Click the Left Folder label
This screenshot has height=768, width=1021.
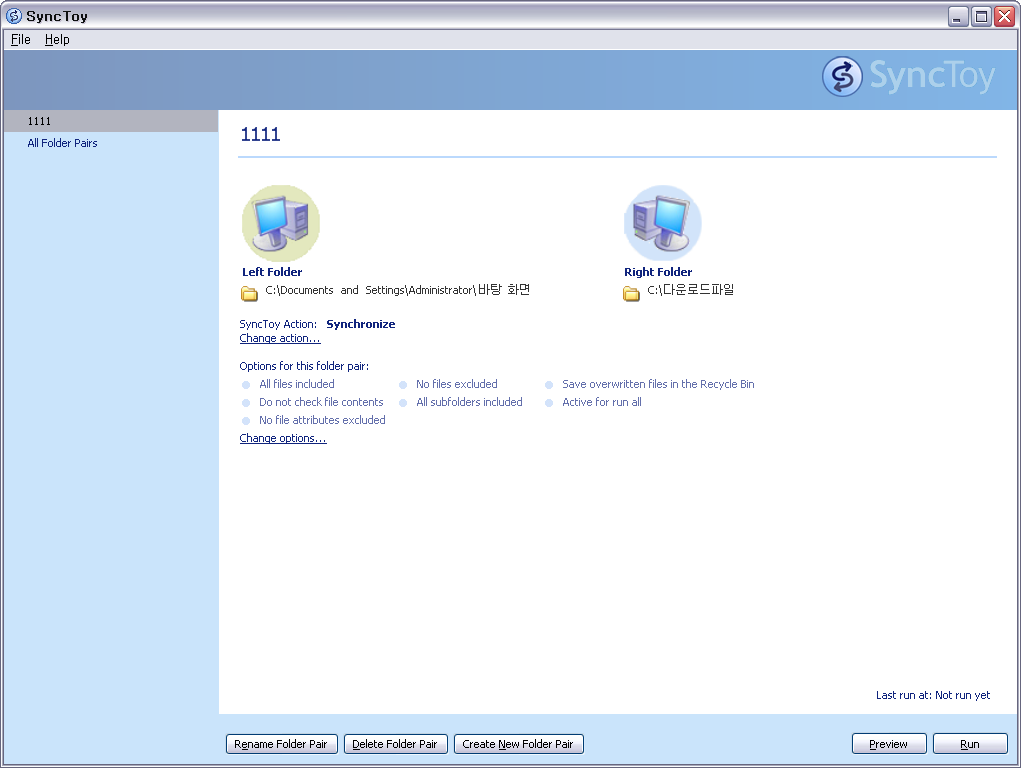pyautogui.click(x=272, y=272)
